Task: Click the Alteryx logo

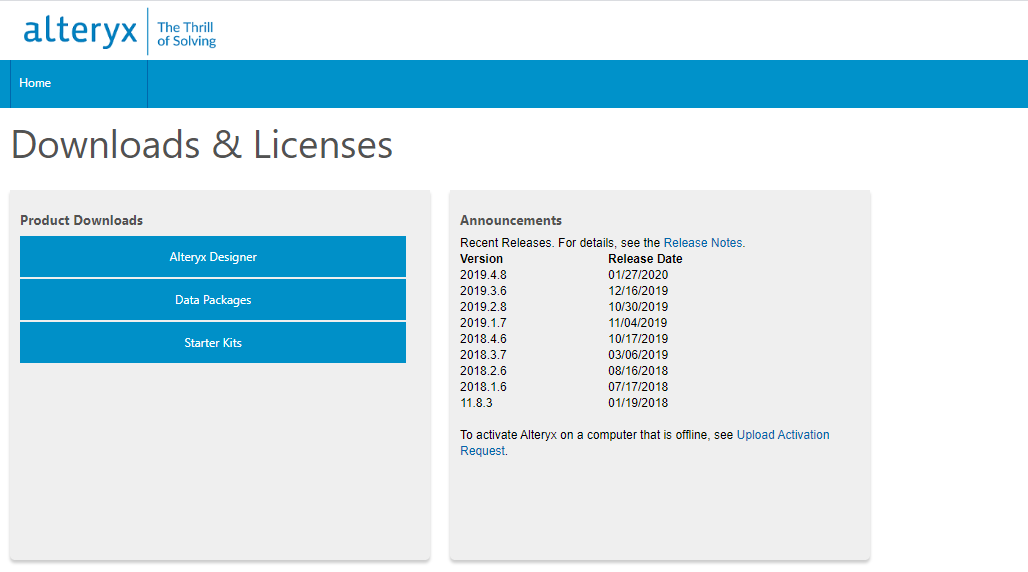Action: 80,32
